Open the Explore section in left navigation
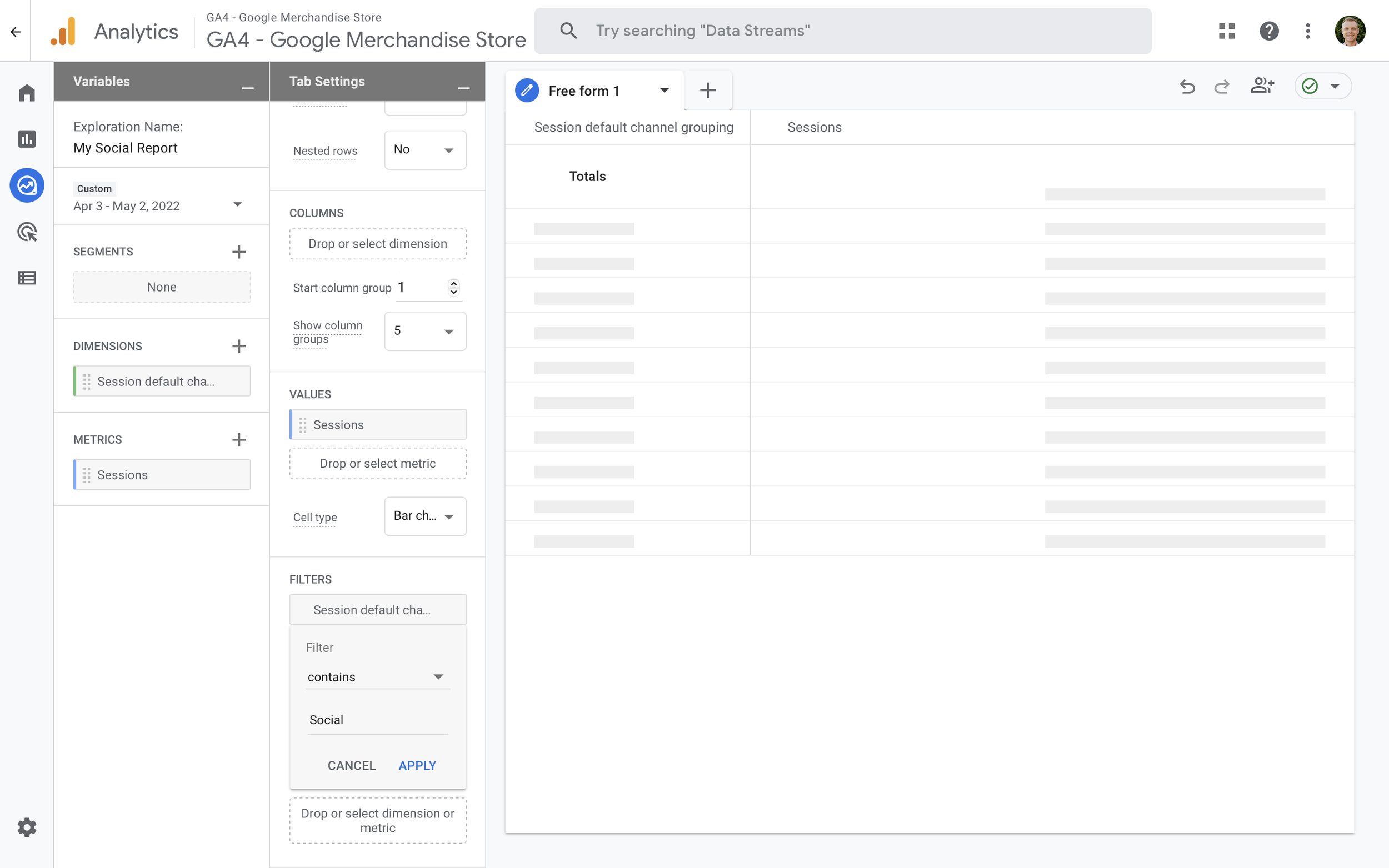 point(27,185)
